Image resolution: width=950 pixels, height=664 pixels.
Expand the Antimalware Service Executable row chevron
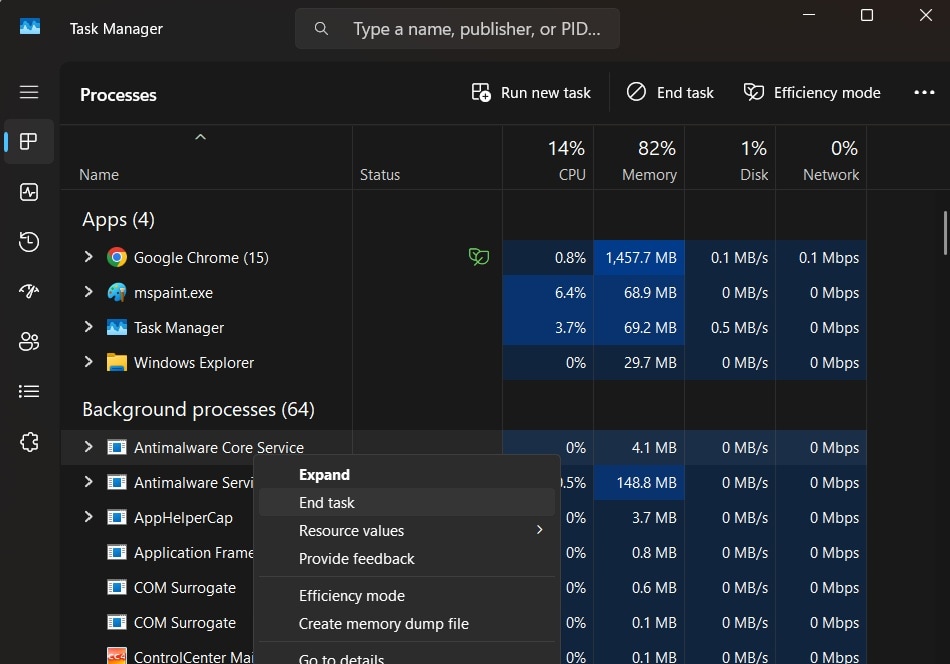click(x=88, y=482)
